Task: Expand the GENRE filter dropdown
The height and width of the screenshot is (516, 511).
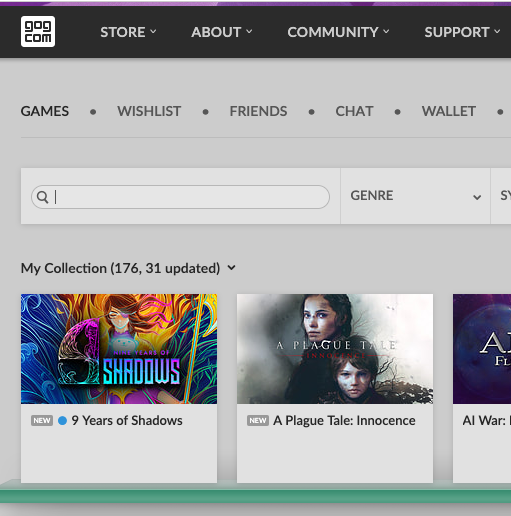Action: [x=415, y=196]
